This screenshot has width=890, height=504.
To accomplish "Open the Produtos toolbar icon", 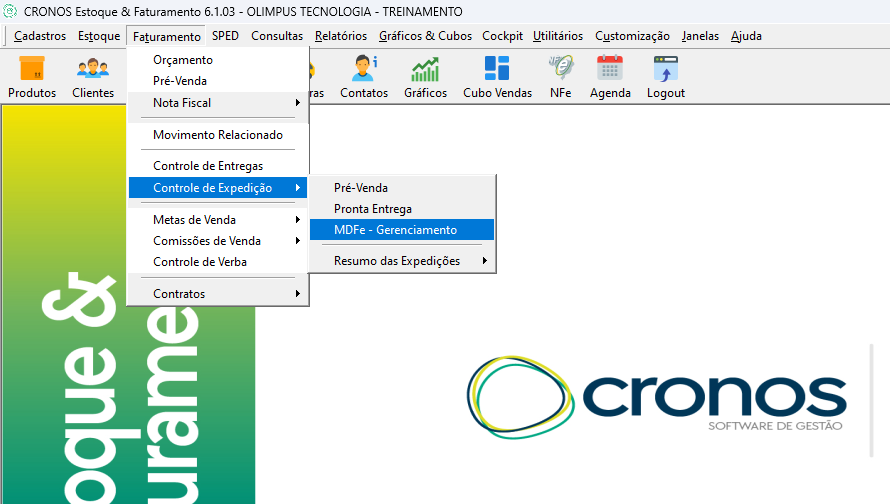I will point(32,77).
